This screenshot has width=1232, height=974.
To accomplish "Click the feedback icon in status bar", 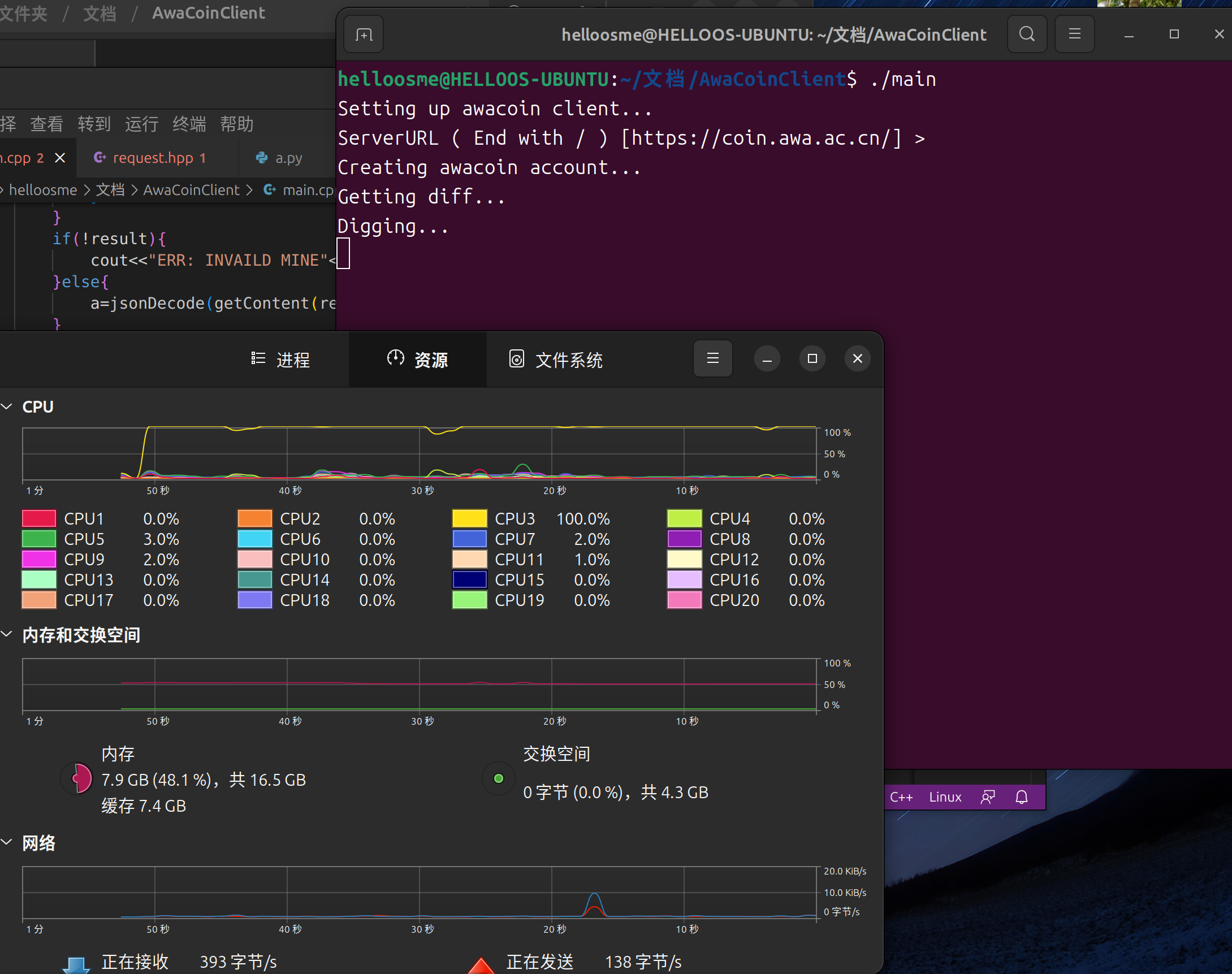I will (x=987, y=796).
